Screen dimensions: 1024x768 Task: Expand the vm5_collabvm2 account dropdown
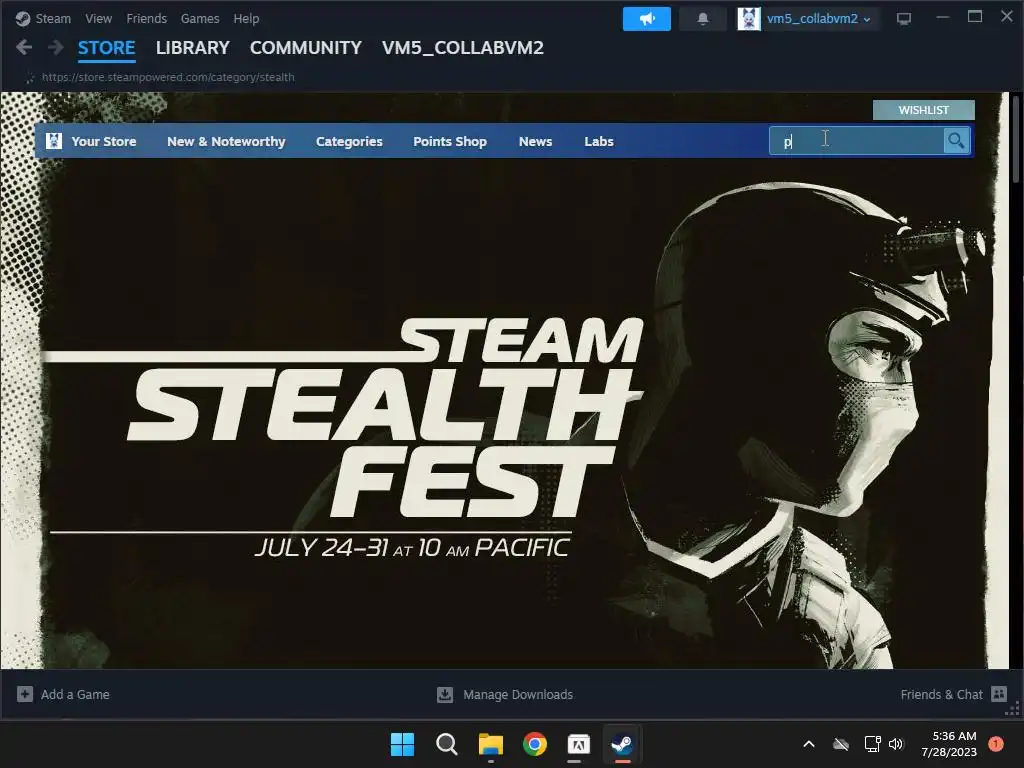point(819,18)
